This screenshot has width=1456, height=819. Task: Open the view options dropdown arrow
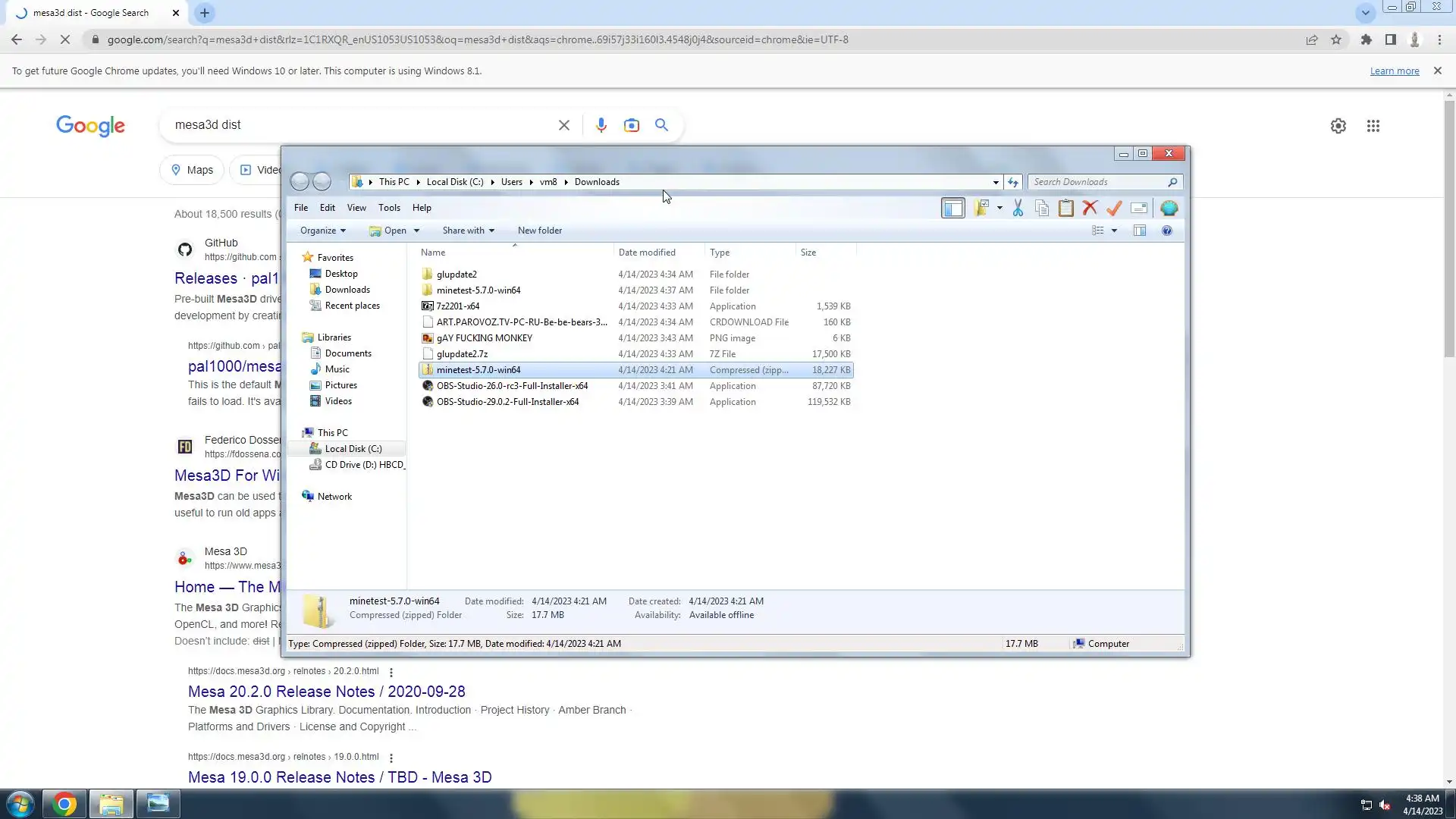[x=1114, y=231]
